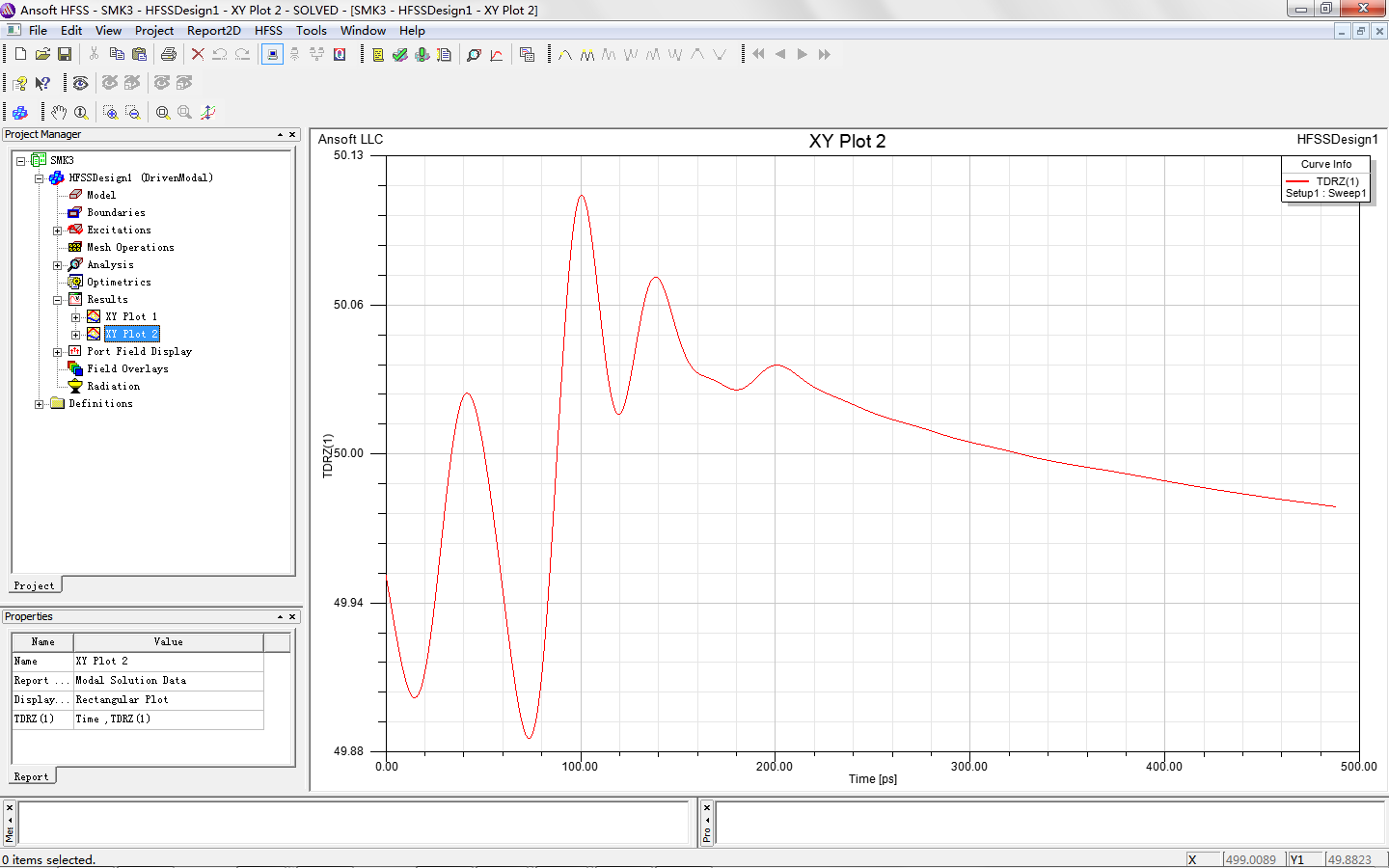
Task: Select Field Overlays in the tree
Action: [127, 369]
